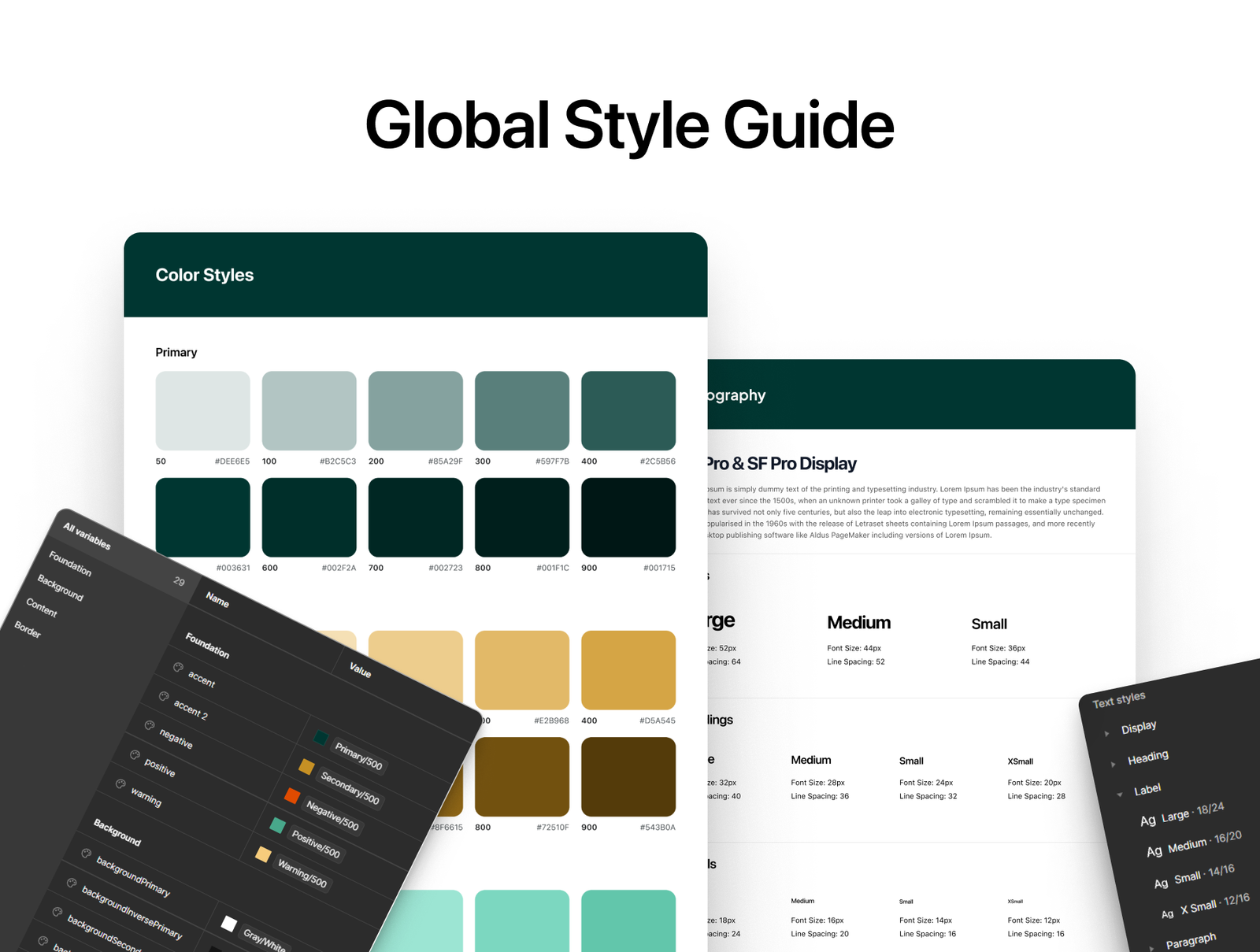Select the All variables collection
Screen dimensions: 1260x952
click(87, 536)
